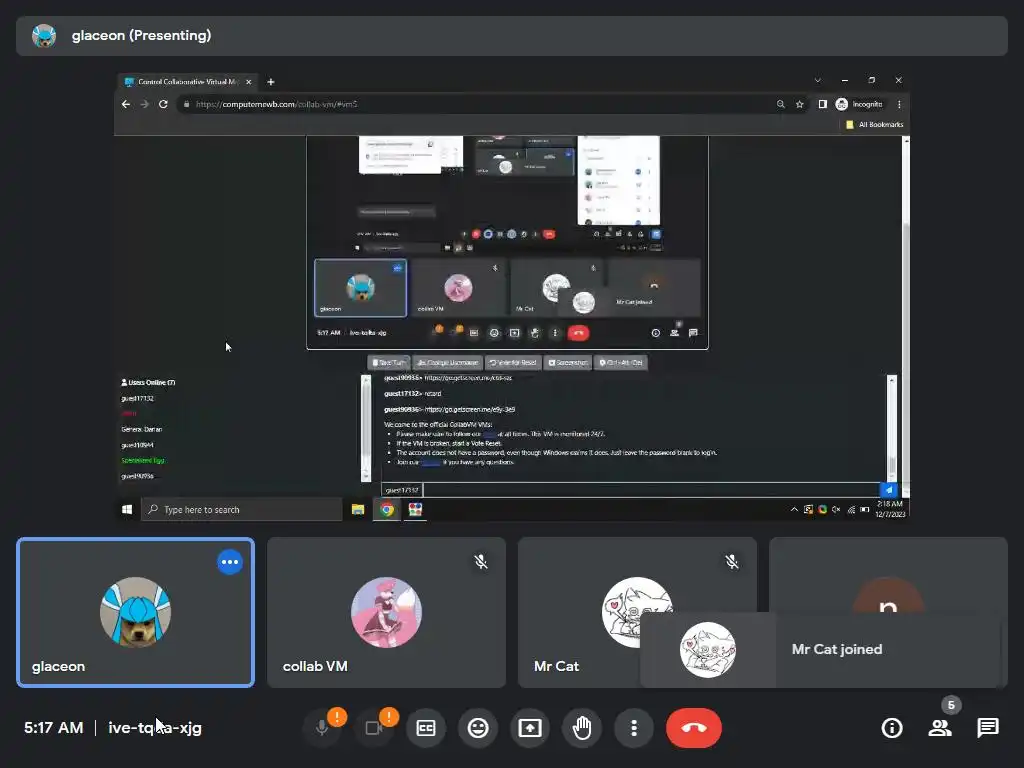1024x768 pixels.
Task: Open a new tab with plus button
Action: click(270, 82)
